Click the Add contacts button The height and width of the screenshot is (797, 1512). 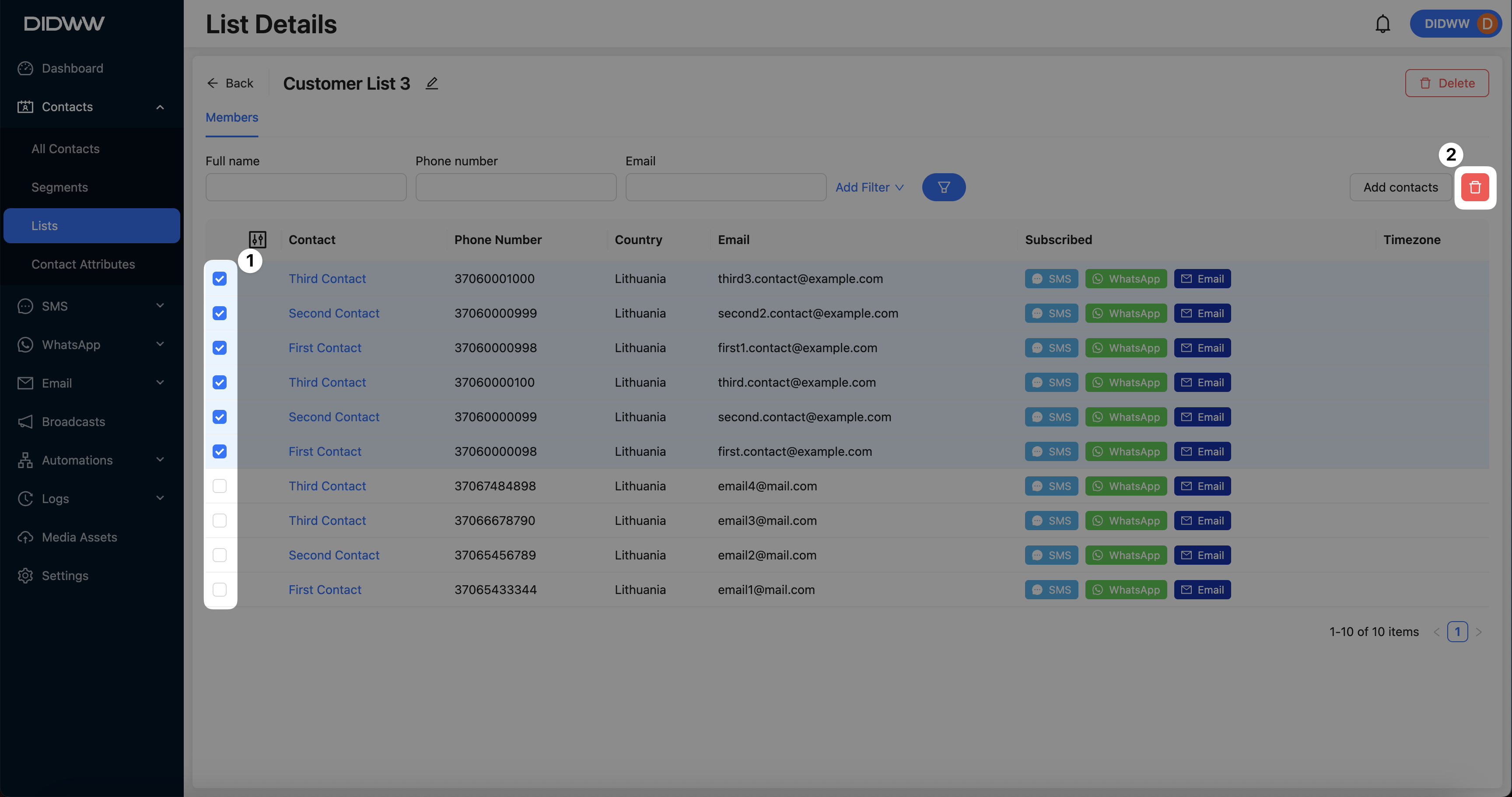(1400, 187)
